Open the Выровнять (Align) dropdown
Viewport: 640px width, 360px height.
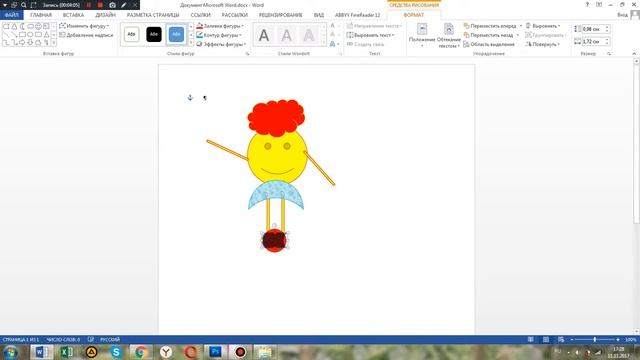(x=543, y=26)
